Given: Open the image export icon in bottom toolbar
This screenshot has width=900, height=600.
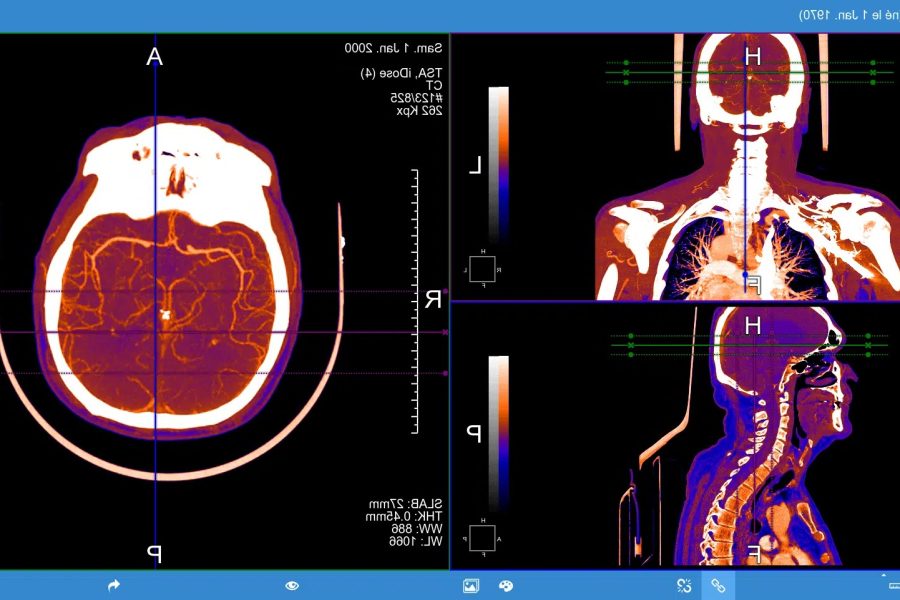Looking at the screenshot, I should [x=471, y=585].
